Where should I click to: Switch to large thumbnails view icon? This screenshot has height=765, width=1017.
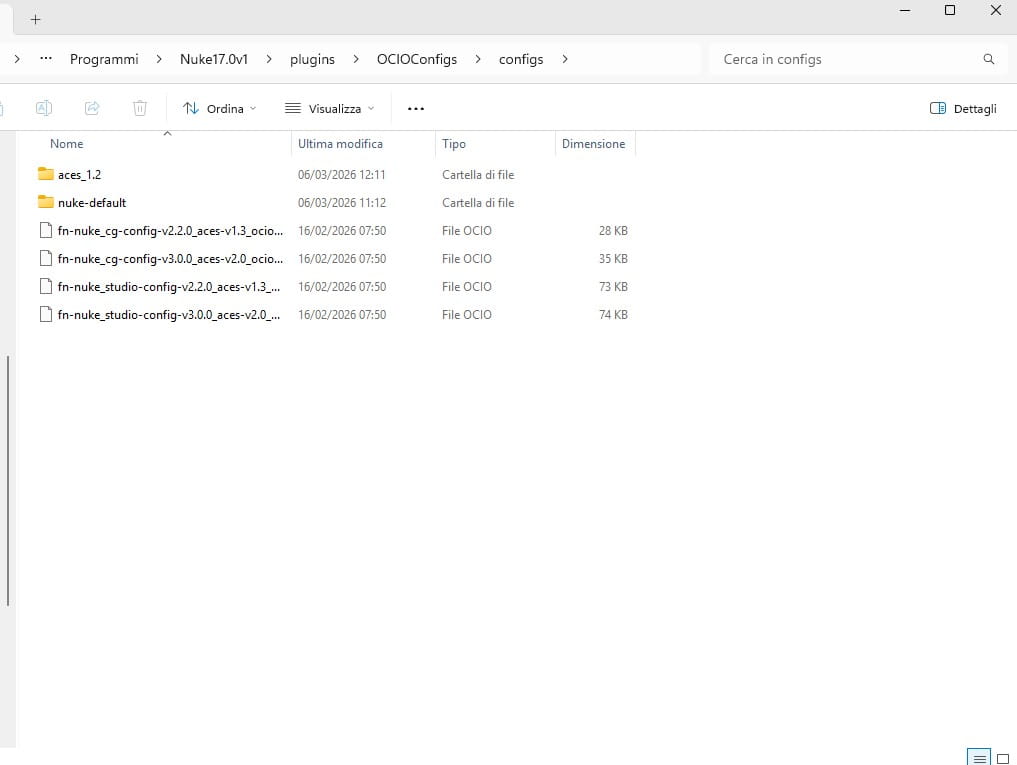(1003, 758)
